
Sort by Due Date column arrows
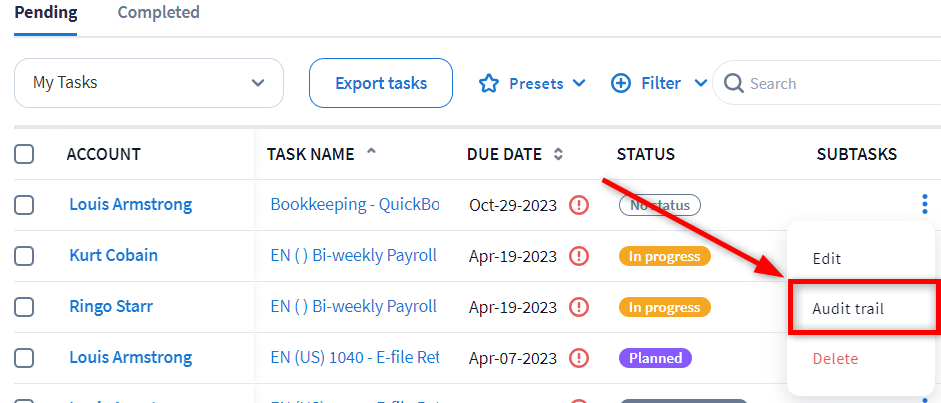click(558, 155)
